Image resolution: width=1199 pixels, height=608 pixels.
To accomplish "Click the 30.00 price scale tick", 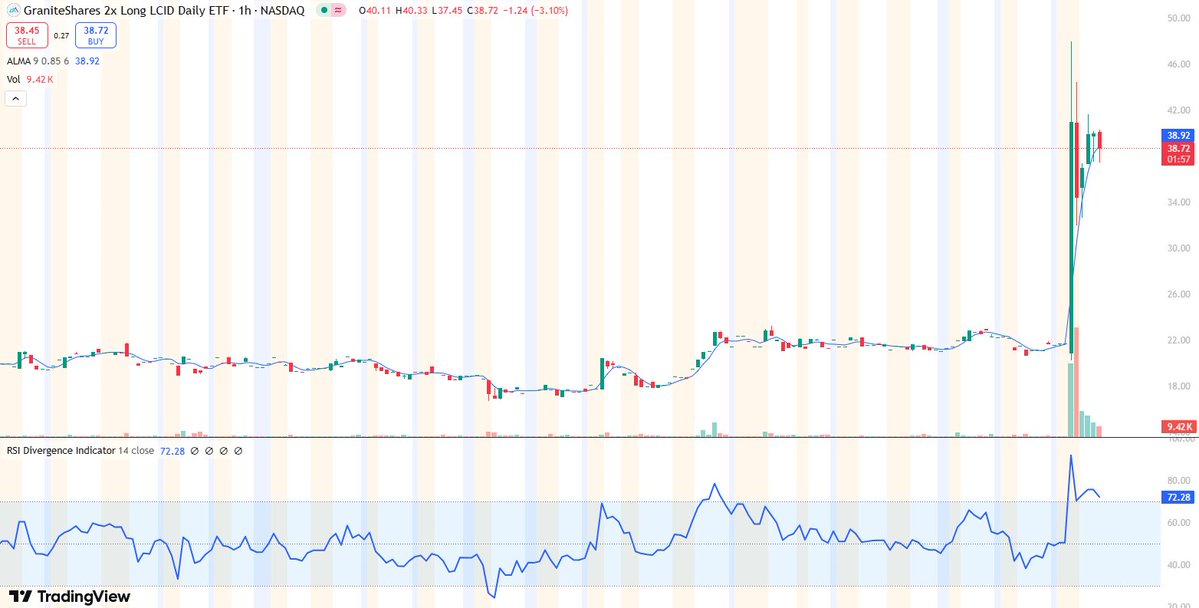I will (1178, 249).
